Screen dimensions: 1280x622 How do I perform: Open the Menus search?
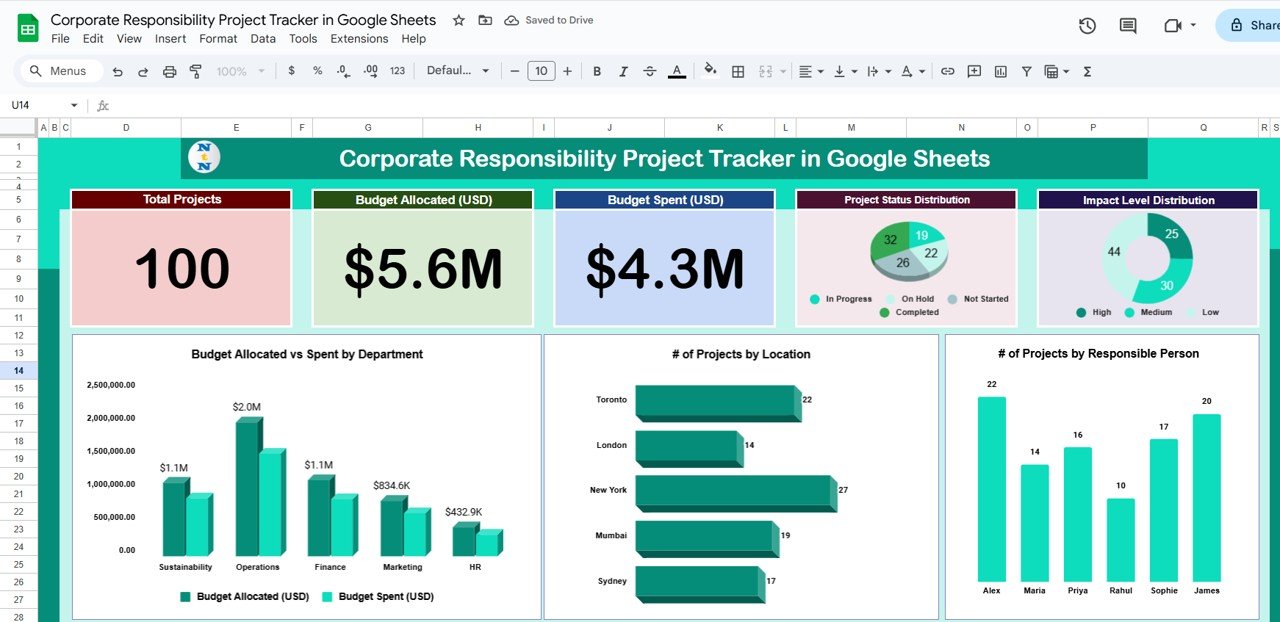60,71
